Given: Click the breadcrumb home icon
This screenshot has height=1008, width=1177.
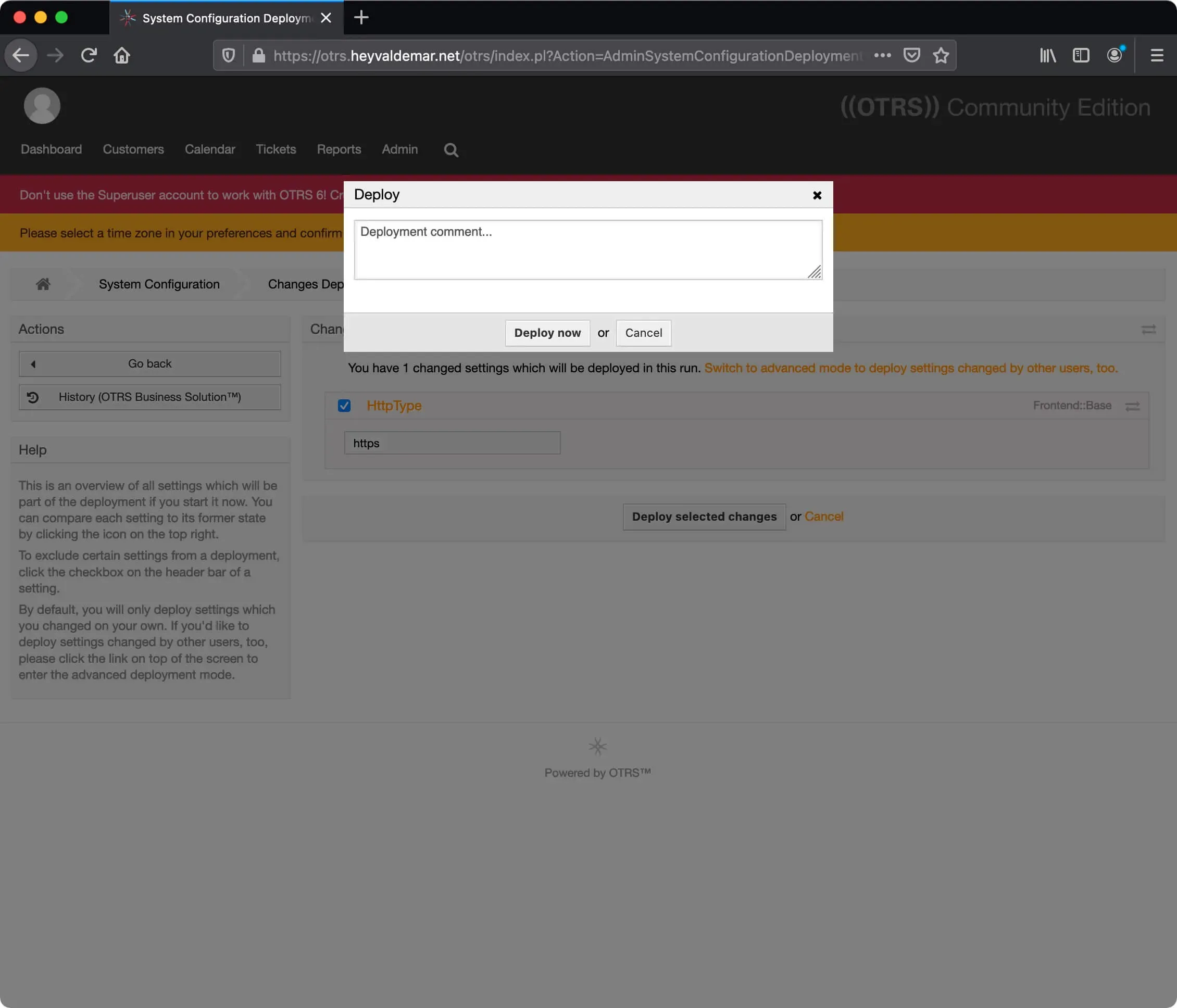Looking at the screenshot, I should point(43,284).
